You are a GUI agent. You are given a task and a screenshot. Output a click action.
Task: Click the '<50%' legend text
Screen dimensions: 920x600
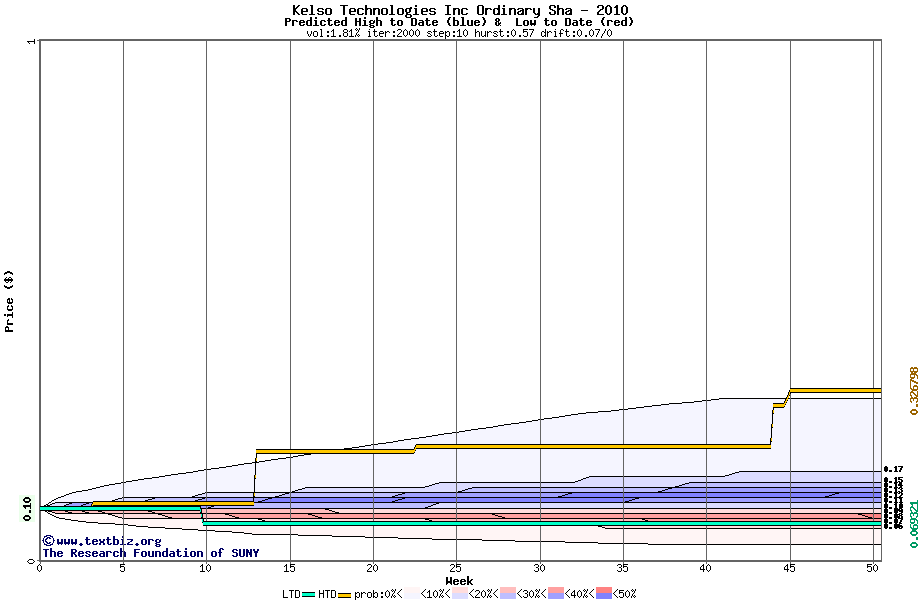click(x=624, y=594)
